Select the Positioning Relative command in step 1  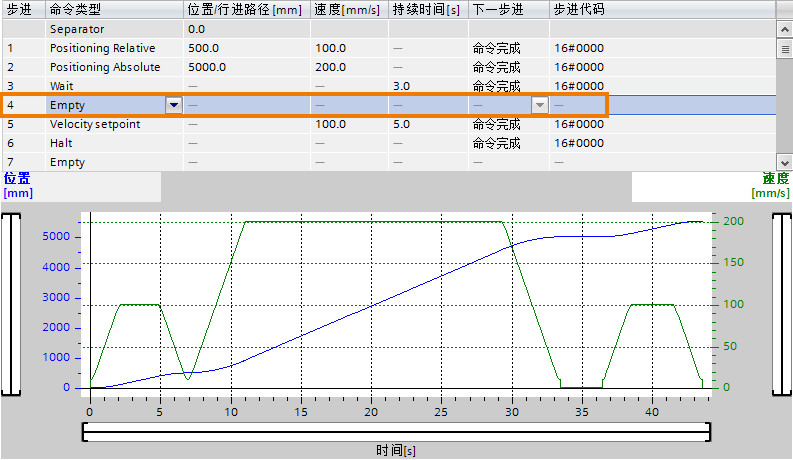(103, 49)
